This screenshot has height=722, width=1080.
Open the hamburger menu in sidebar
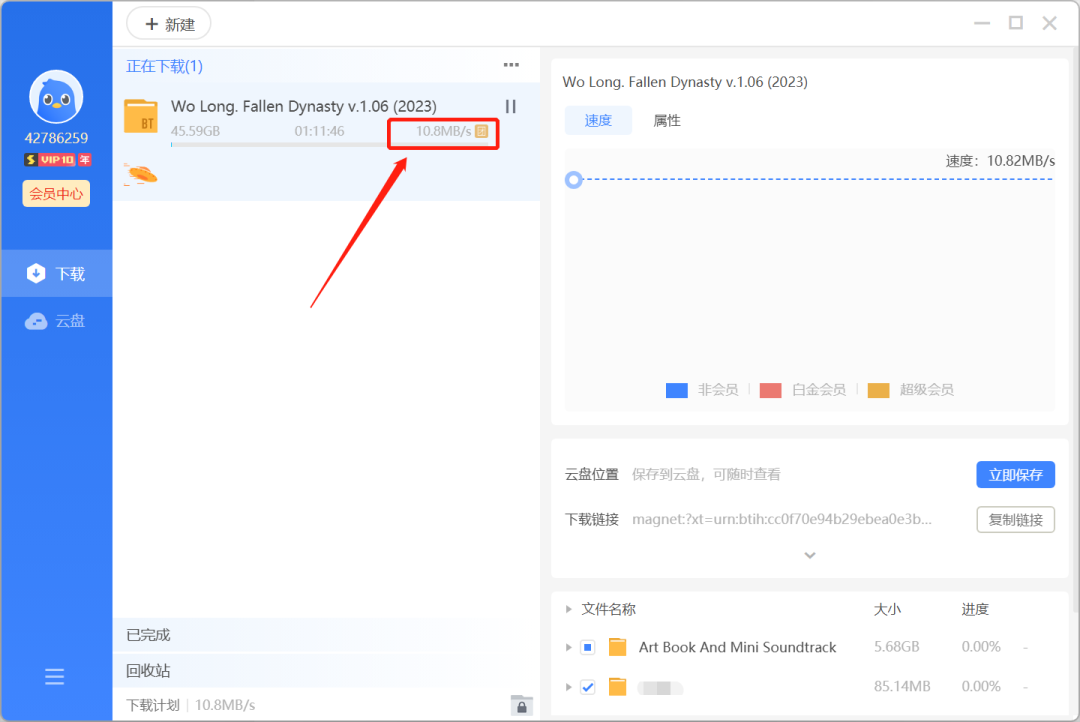click(x=54, y=677)
